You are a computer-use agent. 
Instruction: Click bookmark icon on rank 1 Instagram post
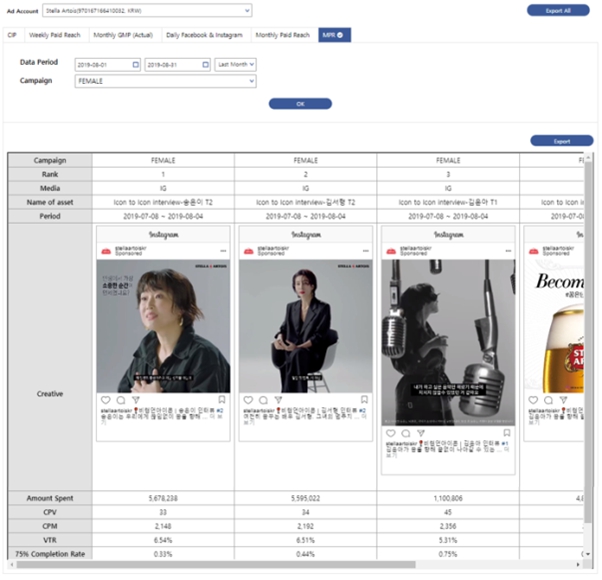click(x=223, y=400)
